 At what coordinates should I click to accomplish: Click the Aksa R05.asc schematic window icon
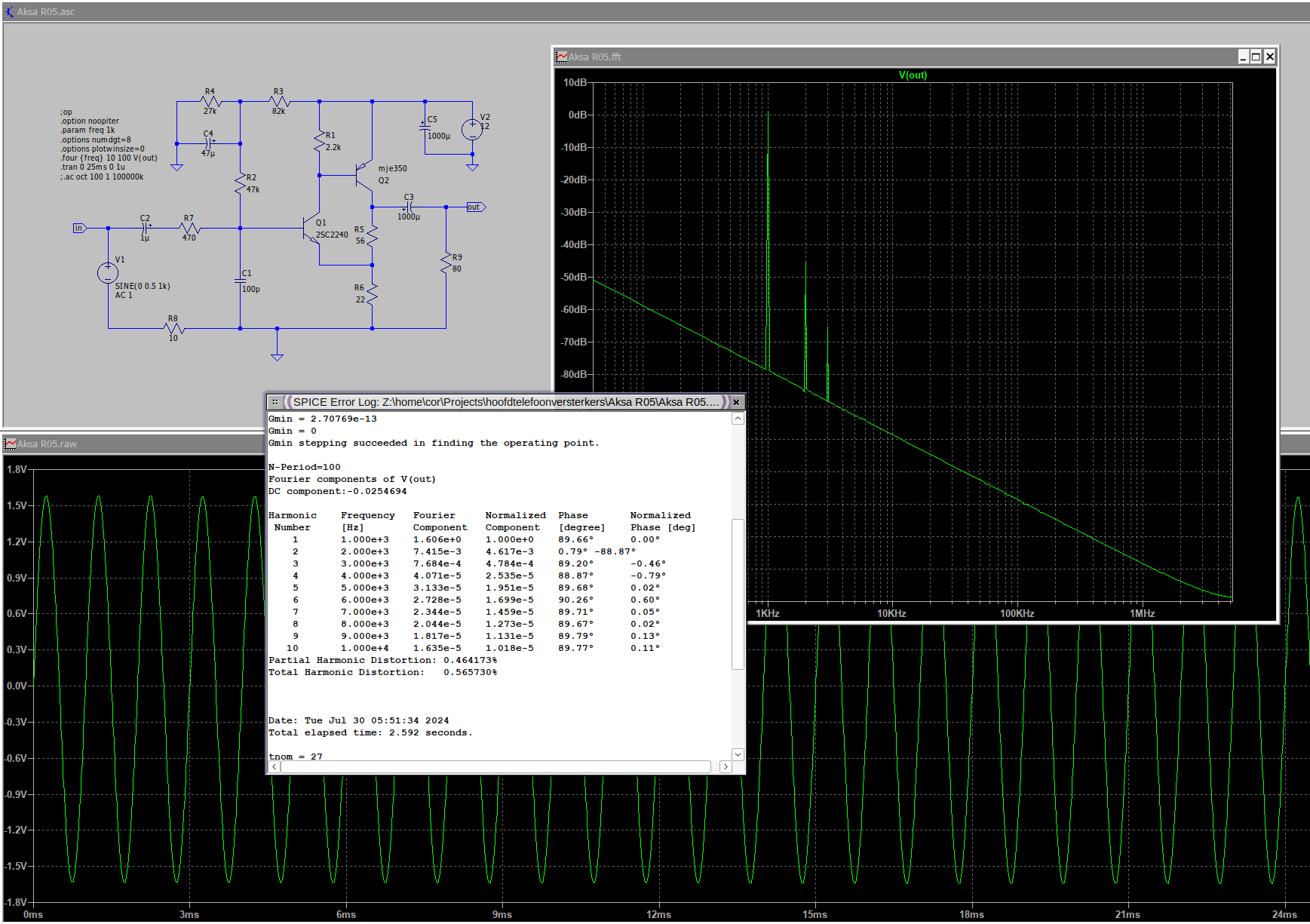point(9,11)
